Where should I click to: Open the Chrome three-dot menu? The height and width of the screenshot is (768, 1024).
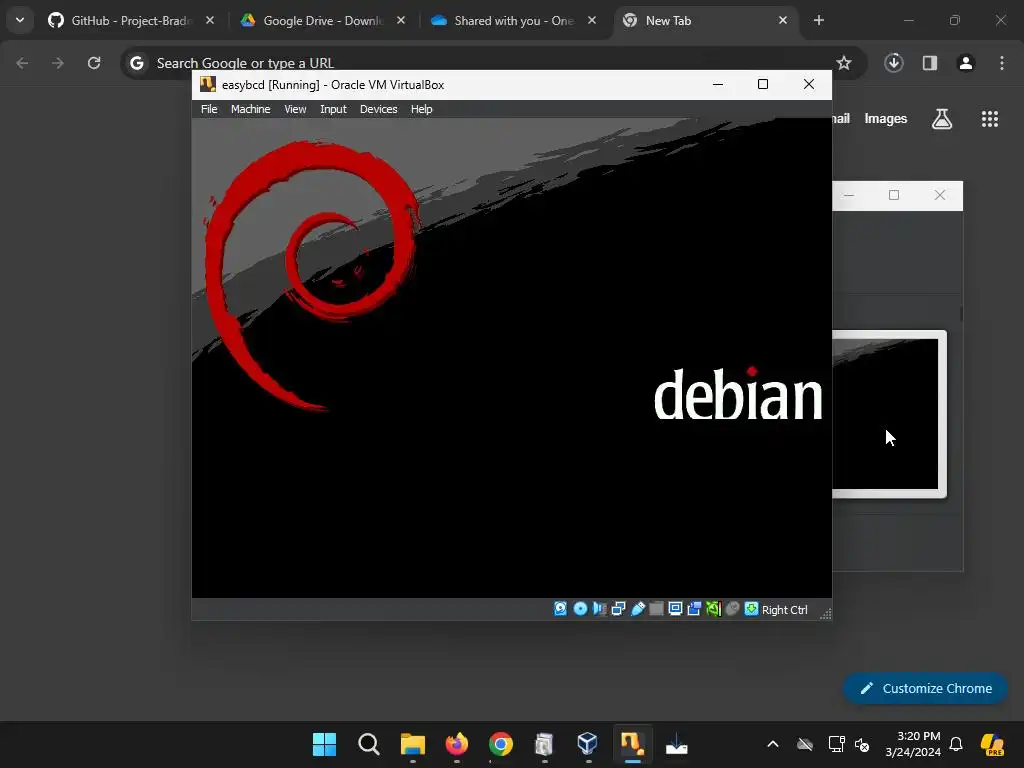coord(1002,63)
